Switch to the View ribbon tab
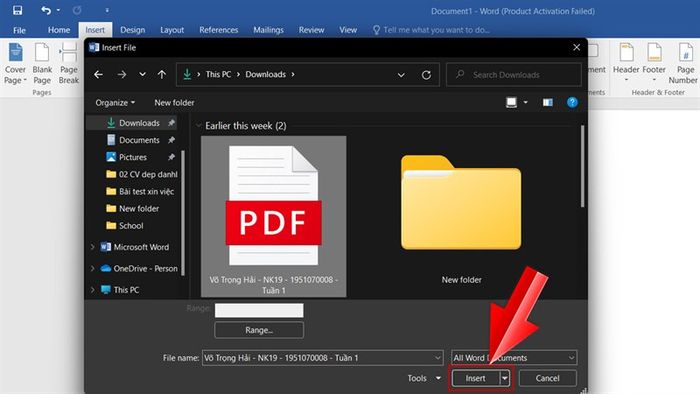The height and width of the screenshot is (394, 700). tap(348, 30)
